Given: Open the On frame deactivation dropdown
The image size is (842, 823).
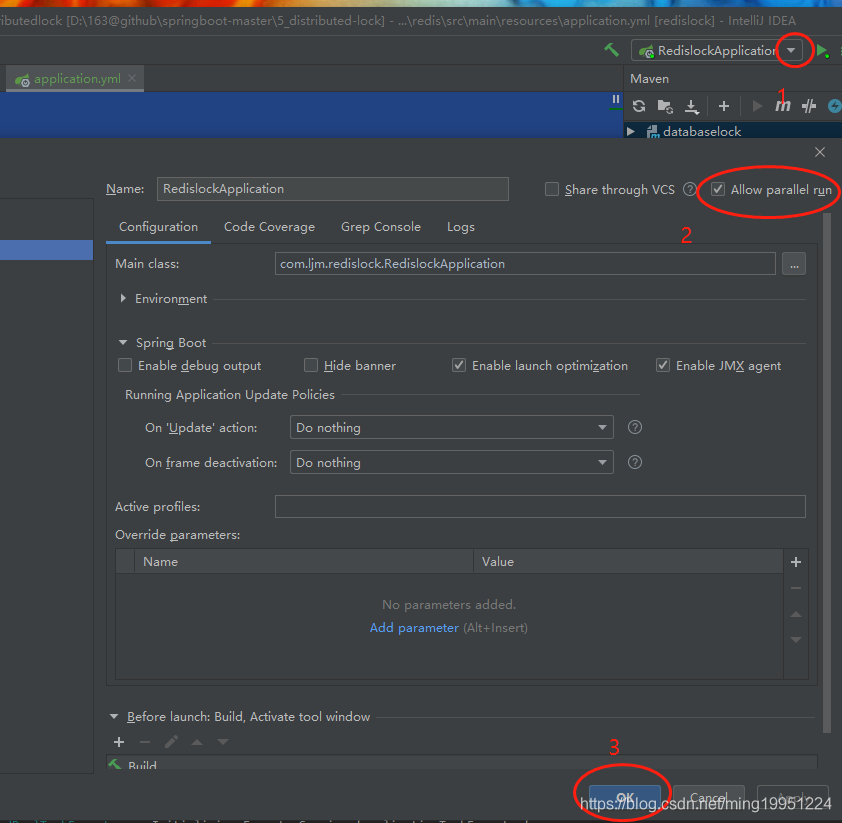Looking at the screenshot, I should click(451, 463).
